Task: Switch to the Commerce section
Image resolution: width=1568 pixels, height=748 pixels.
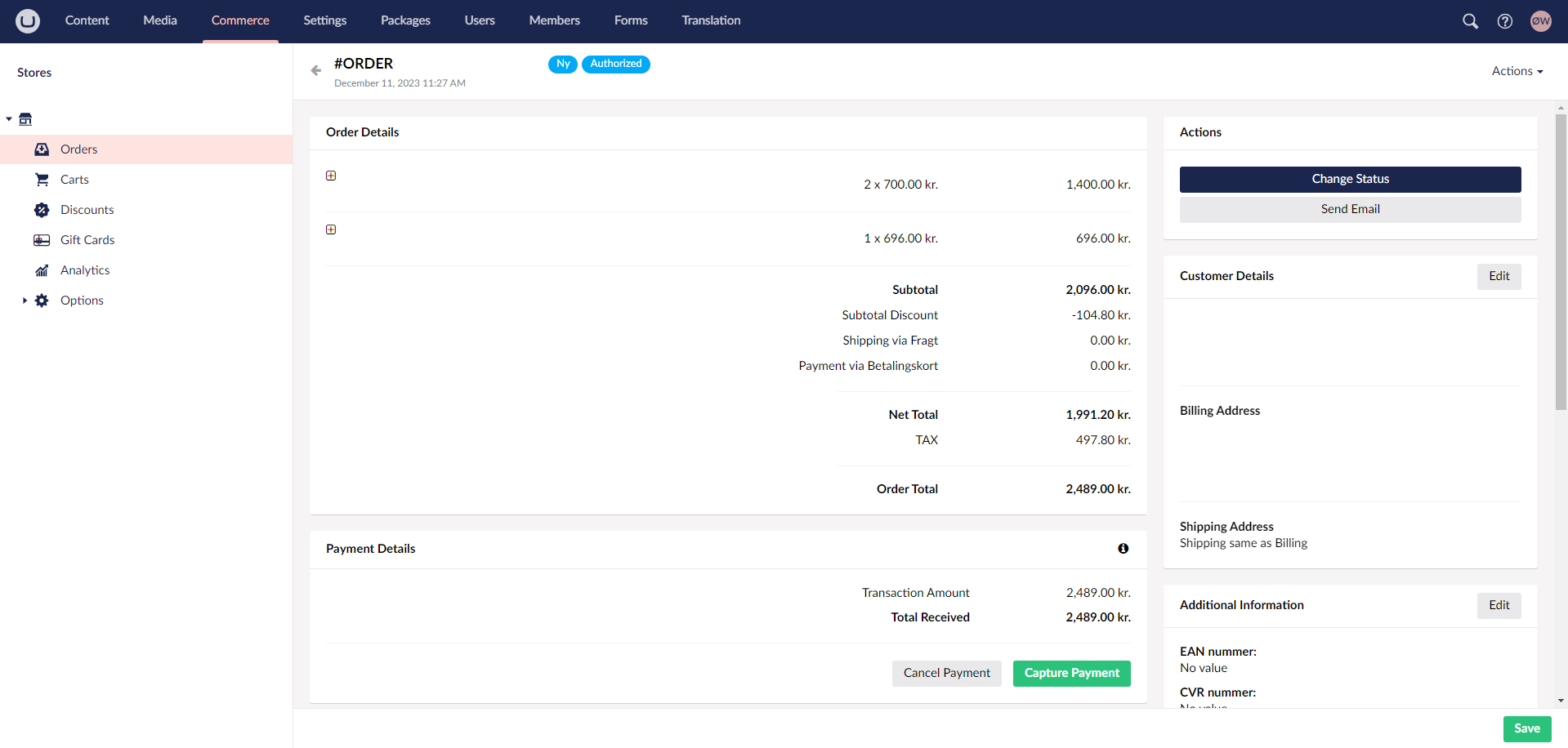Action: [239, 20]
